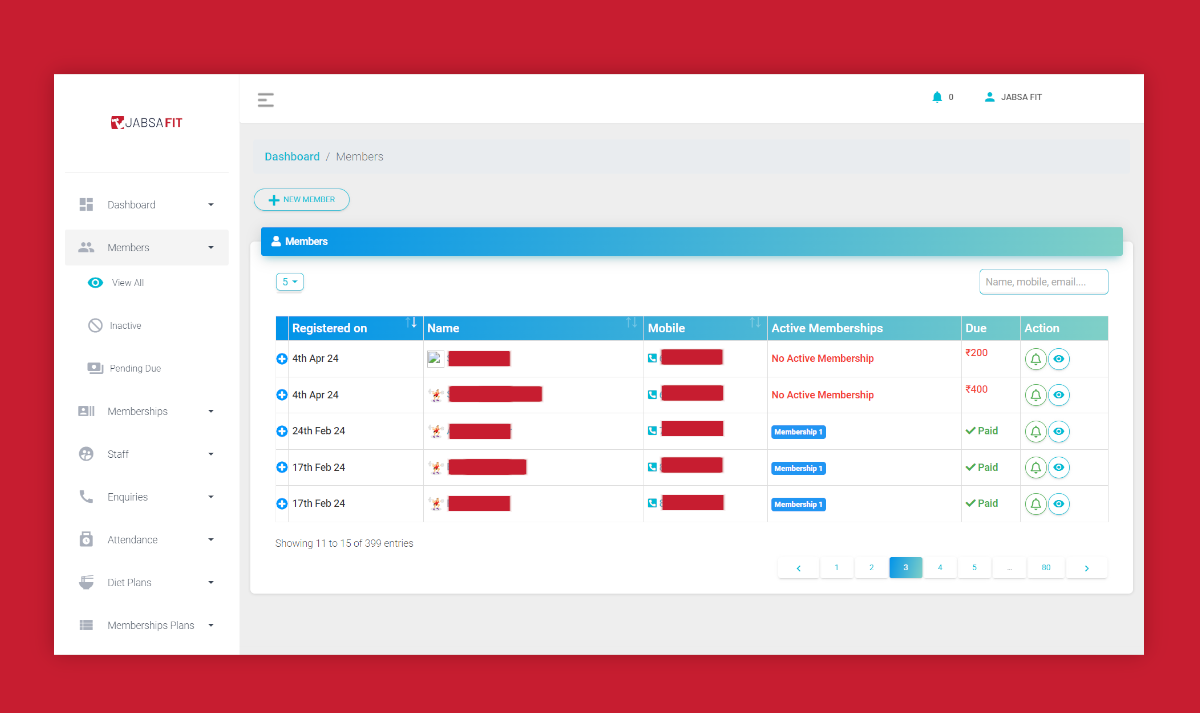Viewport: 1200px width, 713px height.
Task: Click the bell reminder icon for the first member
Action: point(1035,358)
